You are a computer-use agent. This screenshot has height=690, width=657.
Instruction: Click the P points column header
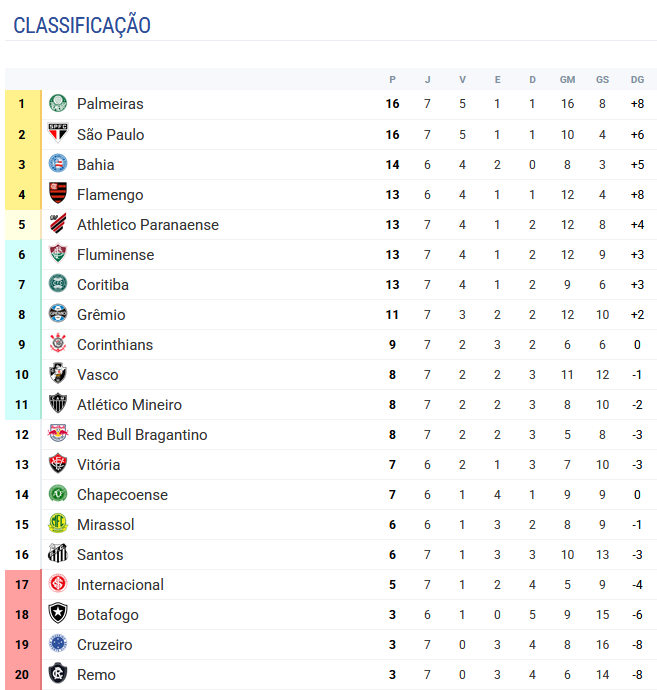tap(393, 80)
